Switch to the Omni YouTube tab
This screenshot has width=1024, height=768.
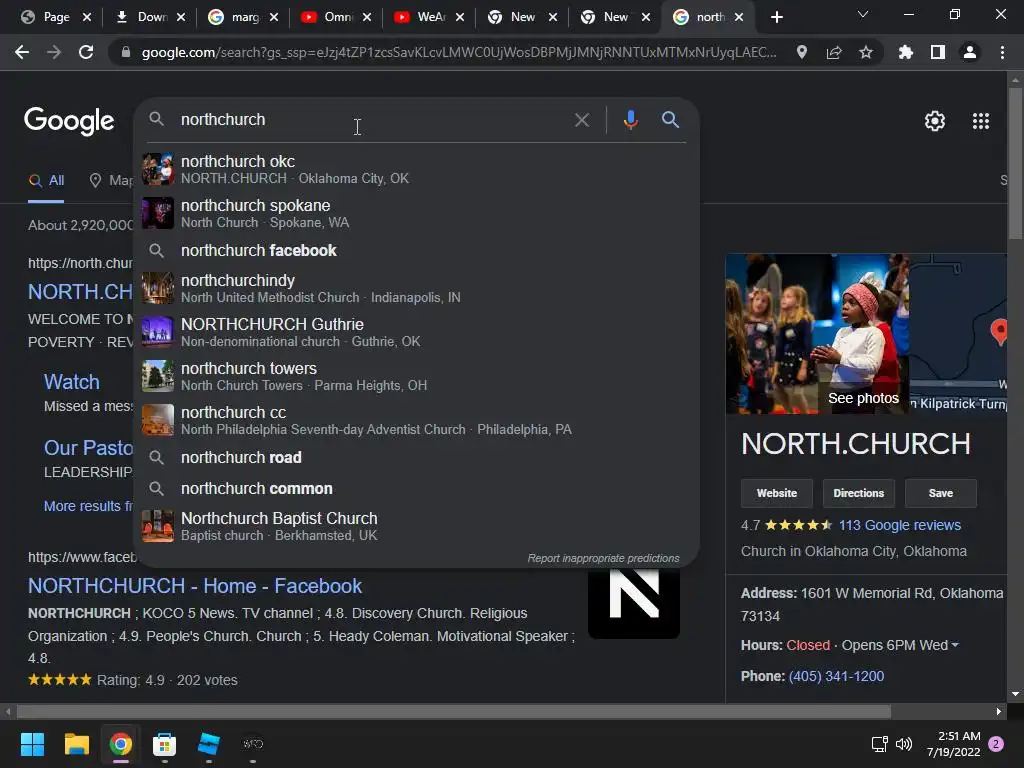click(337, 17)
